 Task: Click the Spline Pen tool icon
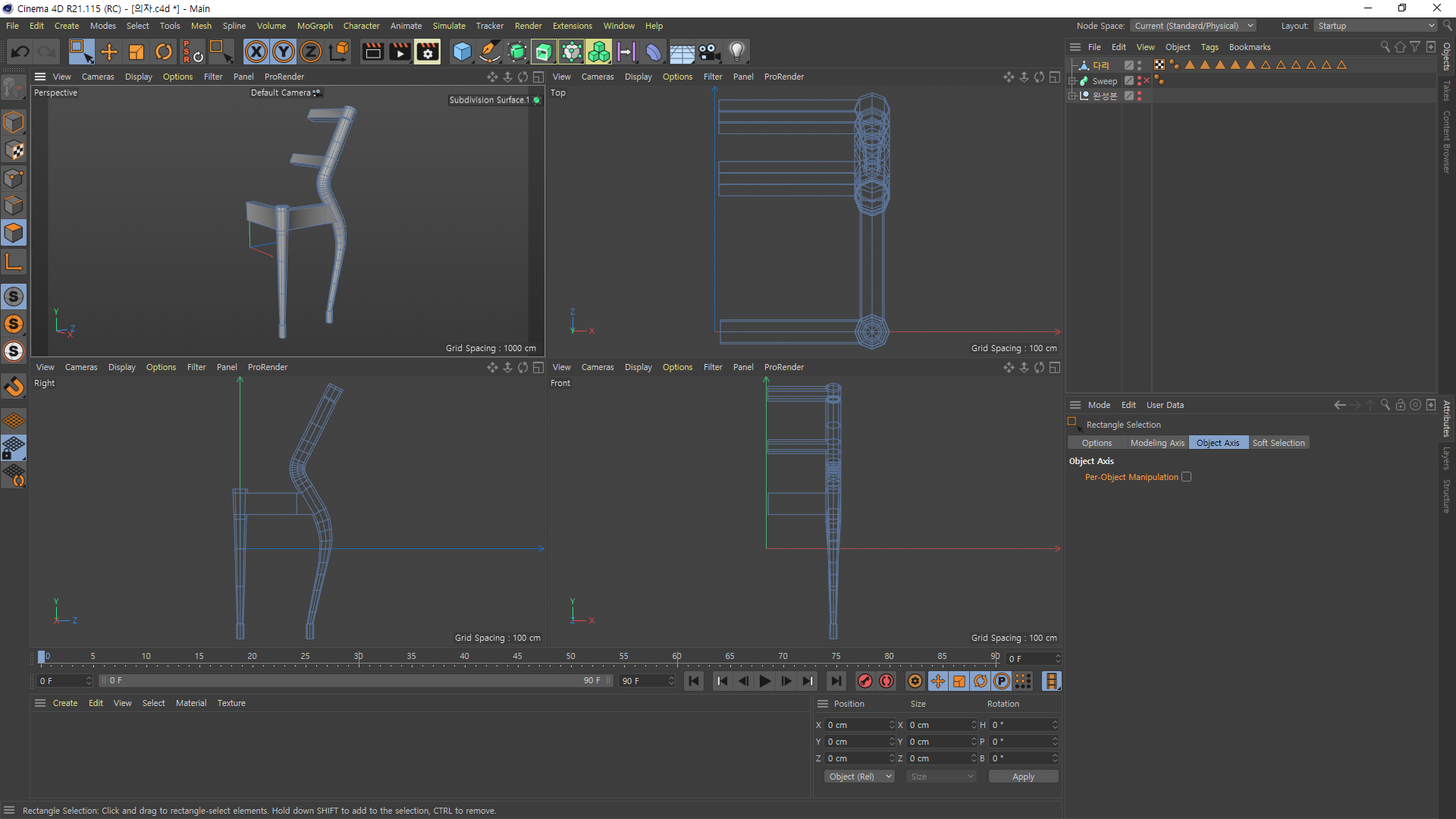pos(490,52)
